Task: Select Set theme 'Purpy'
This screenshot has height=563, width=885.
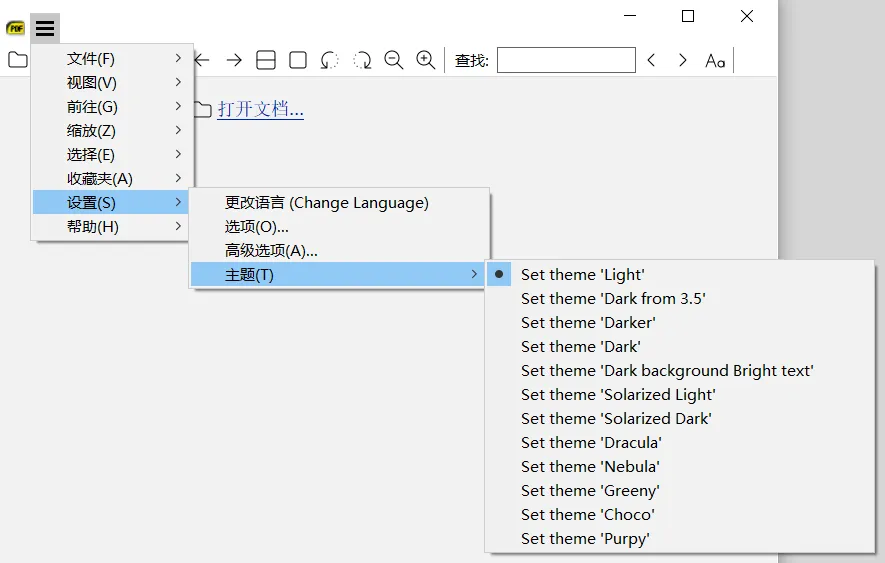Action: 680,539
